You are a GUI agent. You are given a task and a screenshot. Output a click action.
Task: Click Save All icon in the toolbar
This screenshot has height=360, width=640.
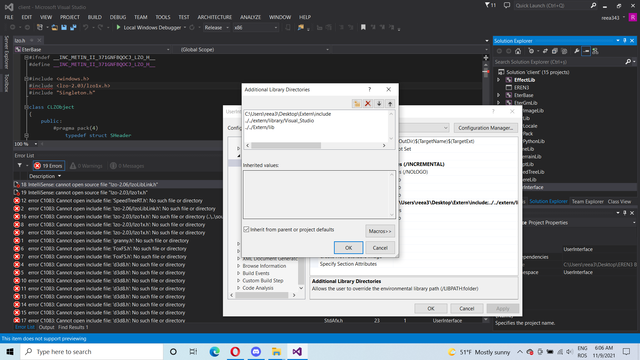click(73, 27)
